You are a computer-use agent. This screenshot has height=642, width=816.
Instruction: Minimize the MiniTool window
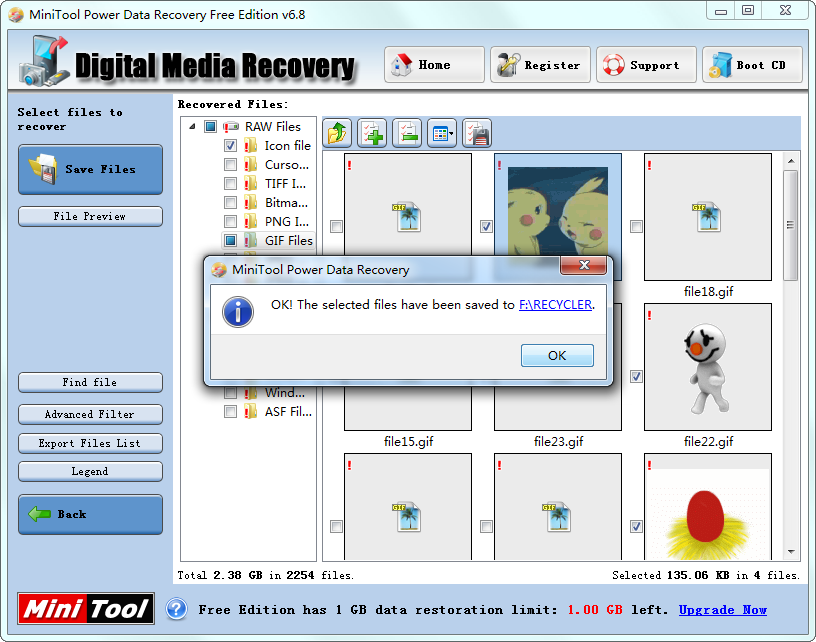721,11
